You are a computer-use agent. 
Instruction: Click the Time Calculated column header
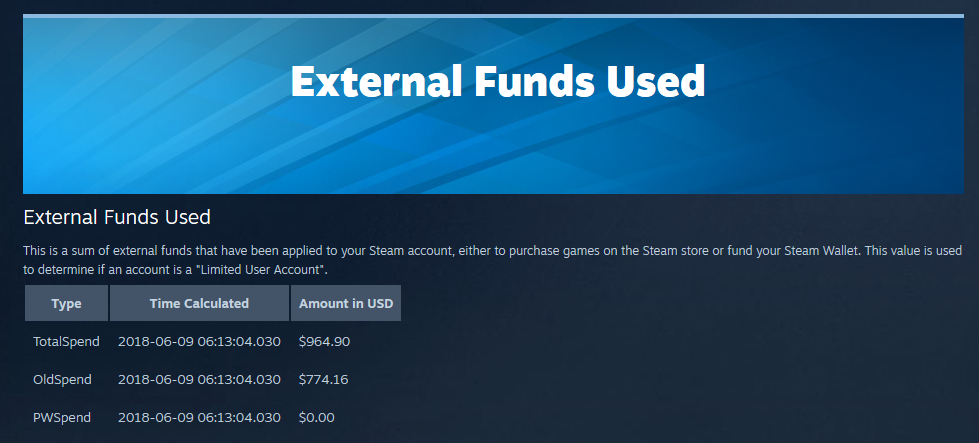pos(199,303)
